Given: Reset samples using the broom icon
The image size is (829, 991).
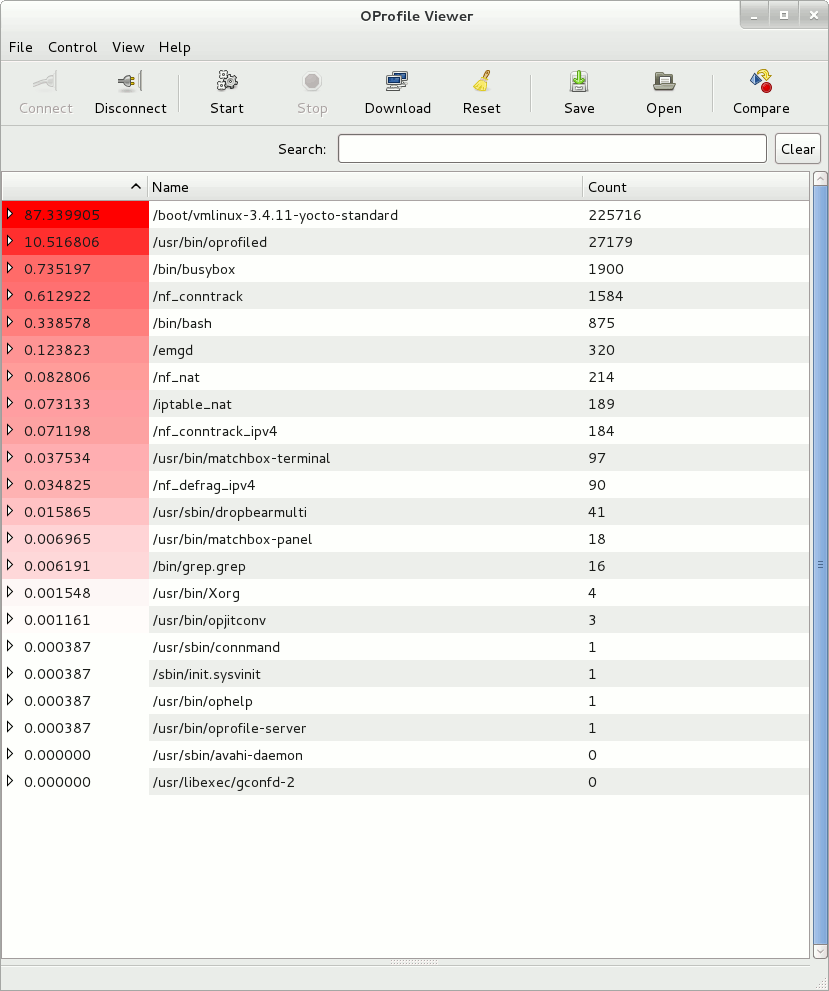Looking at the screenshot, I should [x=481, y=82].
